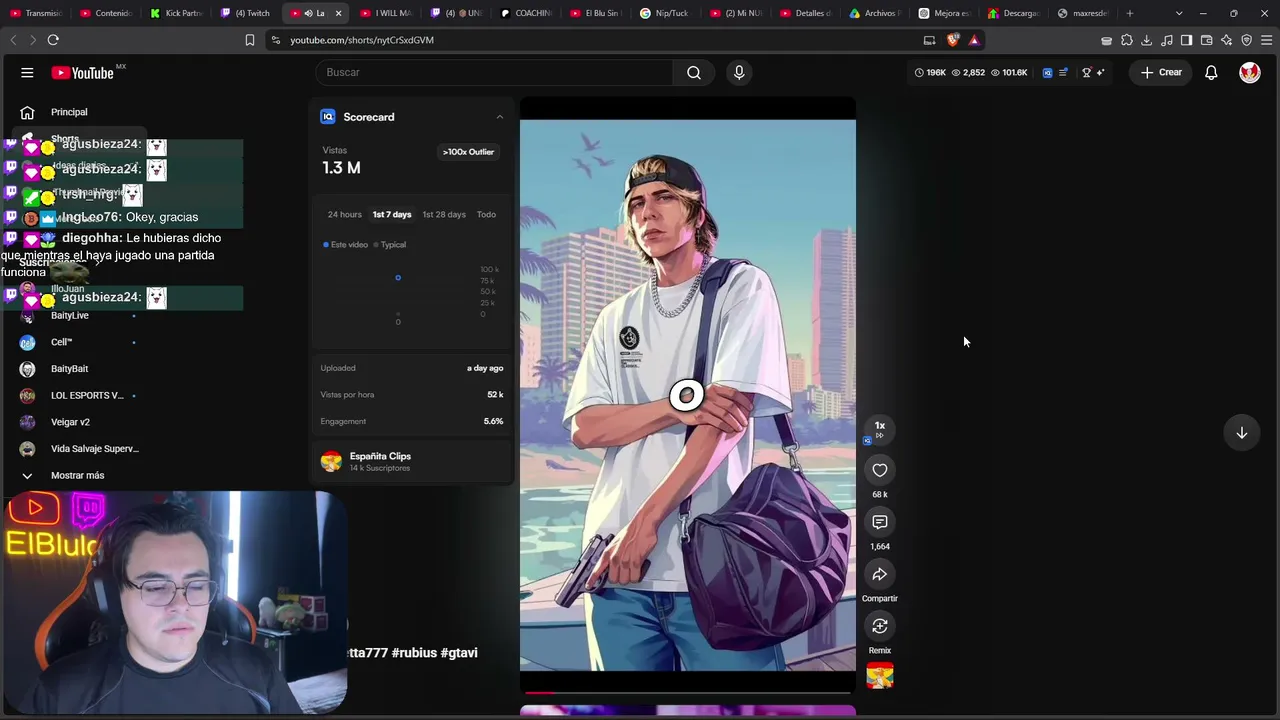Viewport: 1280px width, 720px height.
Task: Switch to the COACHING browser tab
Action: click(x=526, y=13)
